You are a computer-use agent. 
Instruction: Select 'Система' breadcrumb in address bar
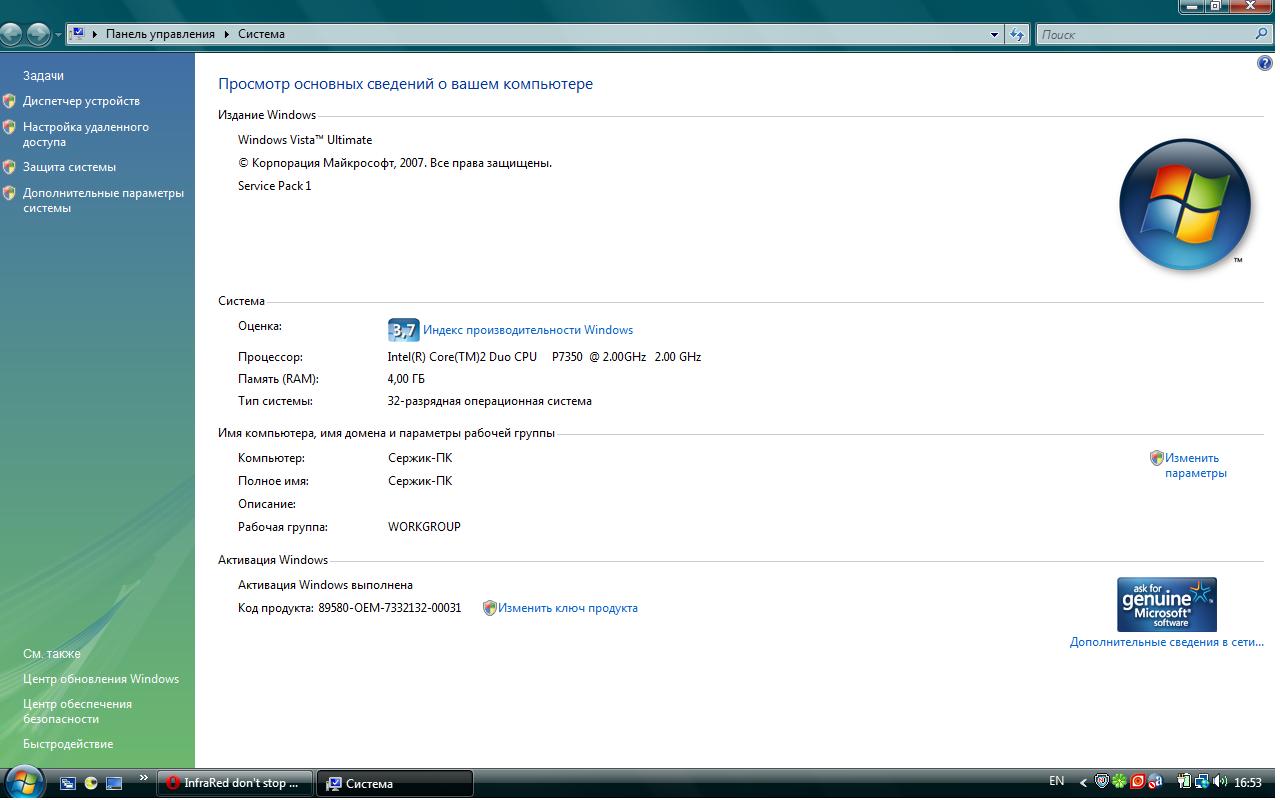point(261,34)
